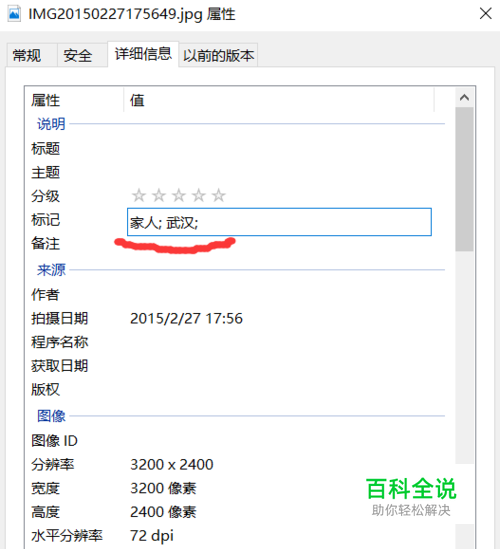Select the 宽度 property label

click(x=46, y=488)
